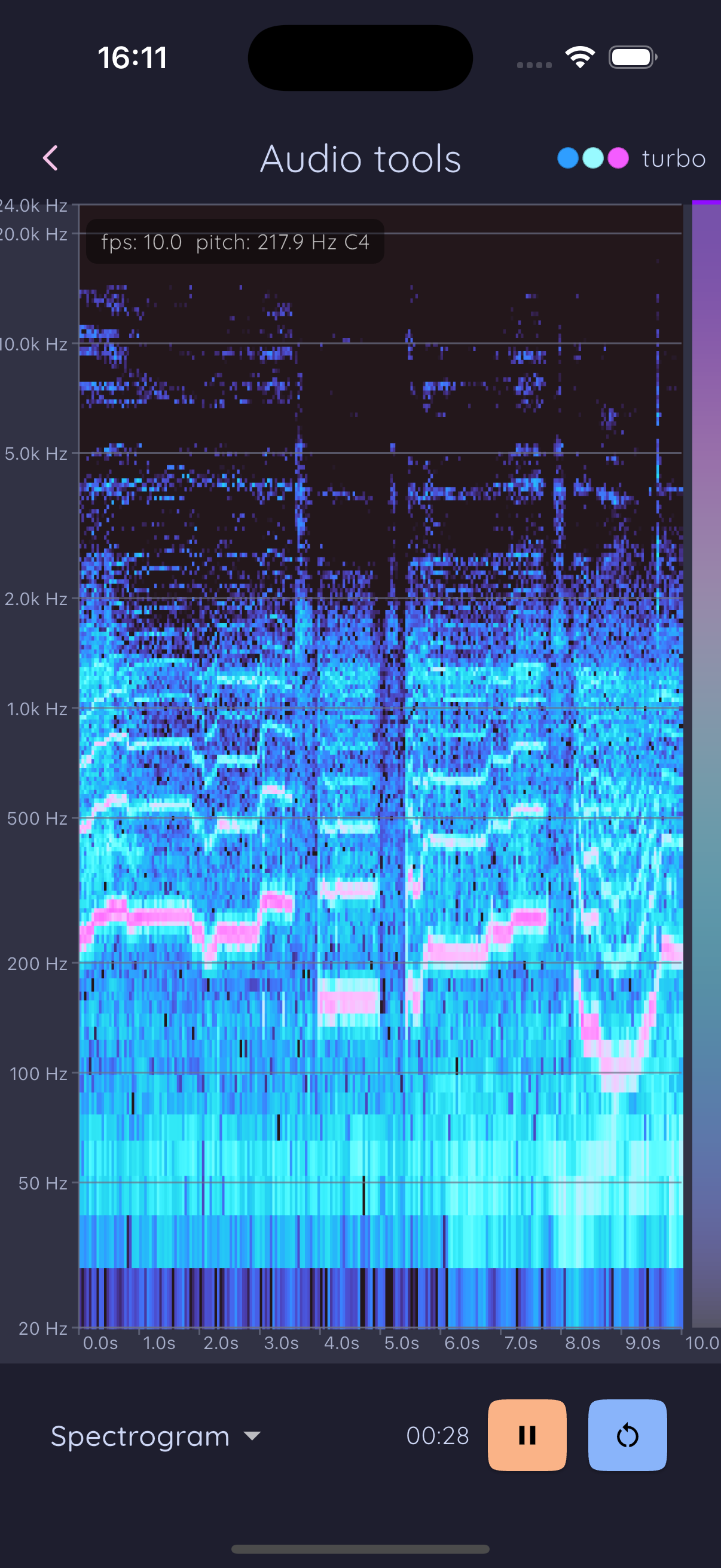Click the cyan color dot
721x1568 pixels.
(x=592, y=158)
